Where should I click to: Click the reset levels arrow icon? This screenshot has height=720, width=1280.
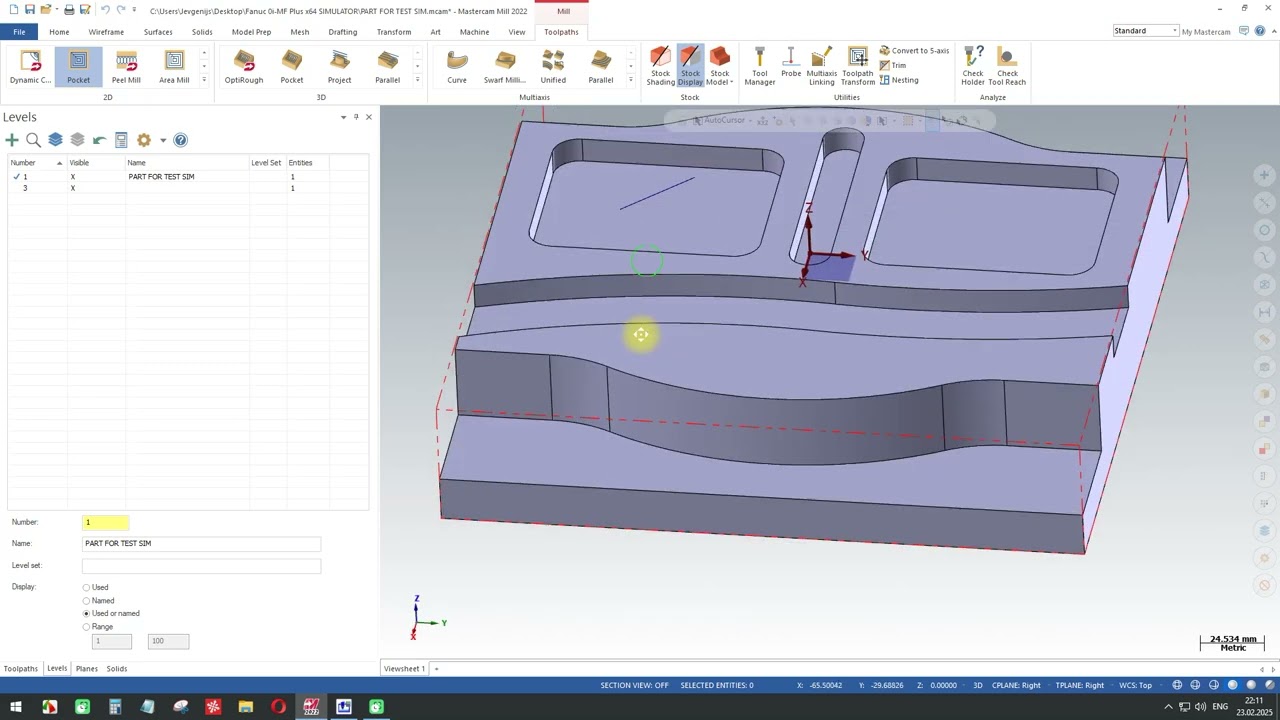[x=99, y=140]
